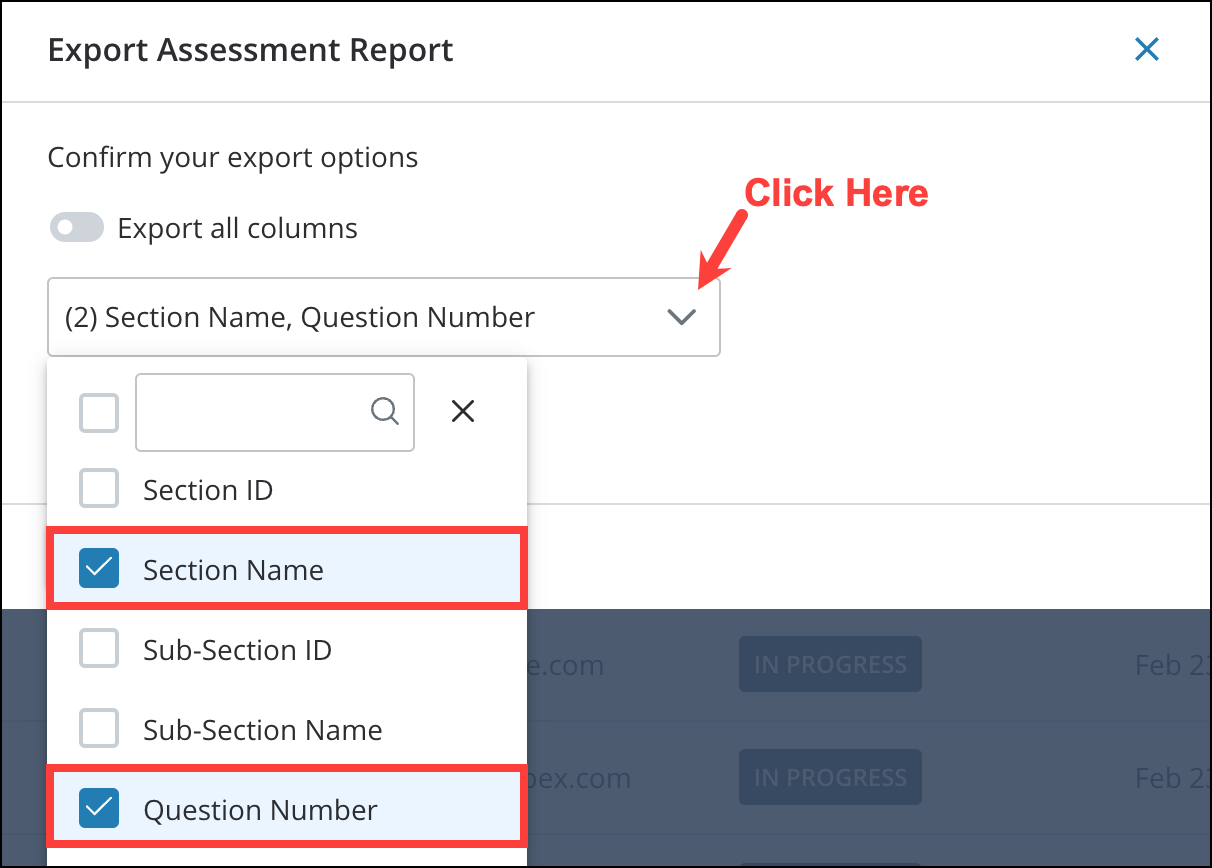The image size is (1212, 868).
Task: Click the first IN PROGRESS status badge
Action: tap(830, 664)
